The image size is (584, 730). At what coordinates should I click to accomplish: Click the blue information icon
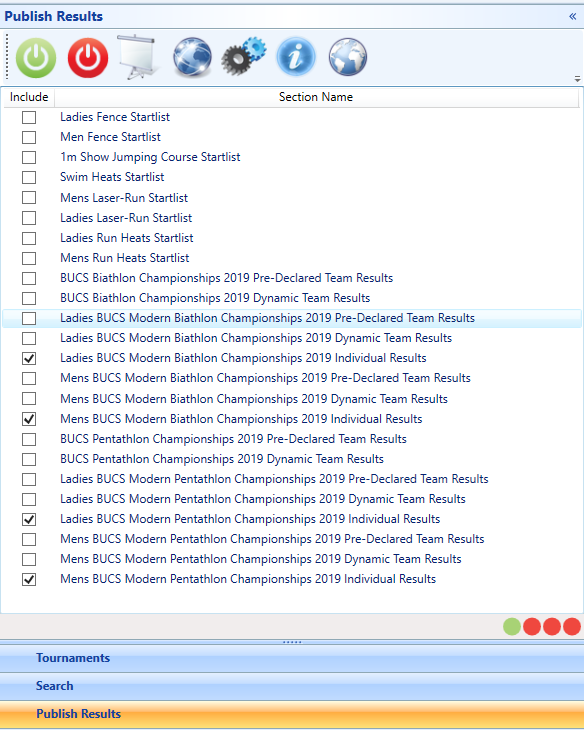coord(296,57)
